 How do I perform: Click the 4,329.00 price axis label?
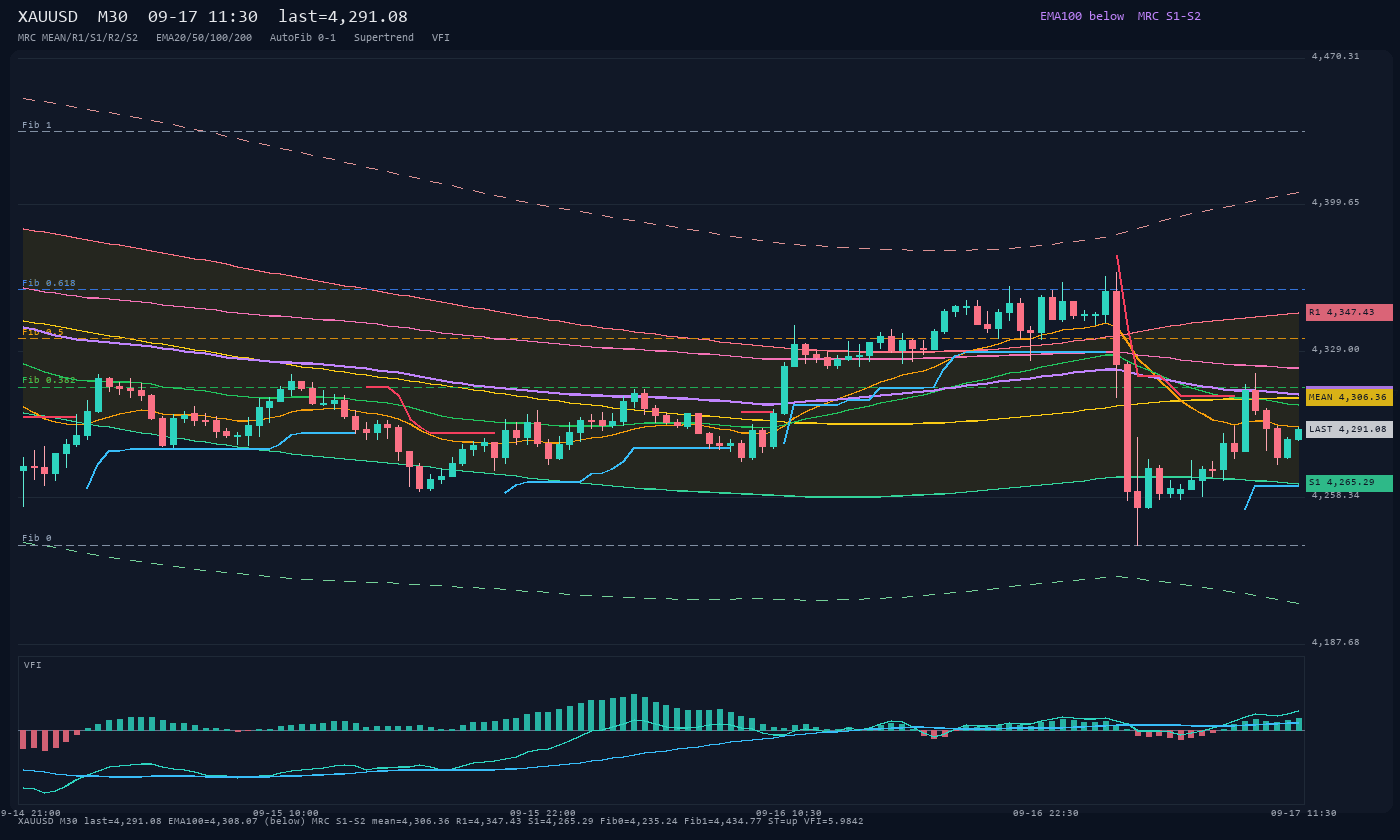(1335, 349)
